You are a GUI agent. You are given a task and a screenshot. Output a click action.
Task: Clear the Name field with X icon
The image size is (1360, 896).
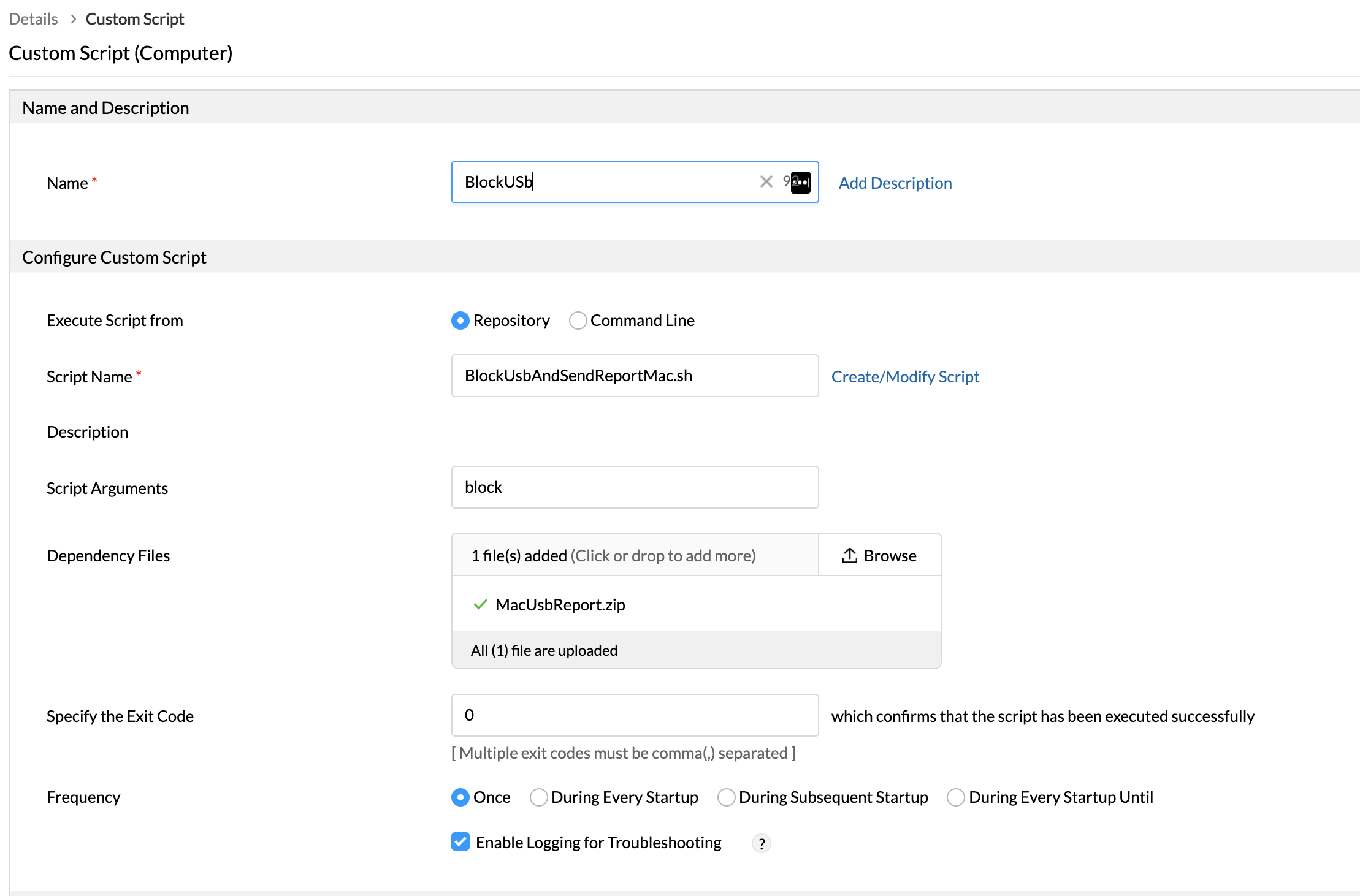(766, 181)
